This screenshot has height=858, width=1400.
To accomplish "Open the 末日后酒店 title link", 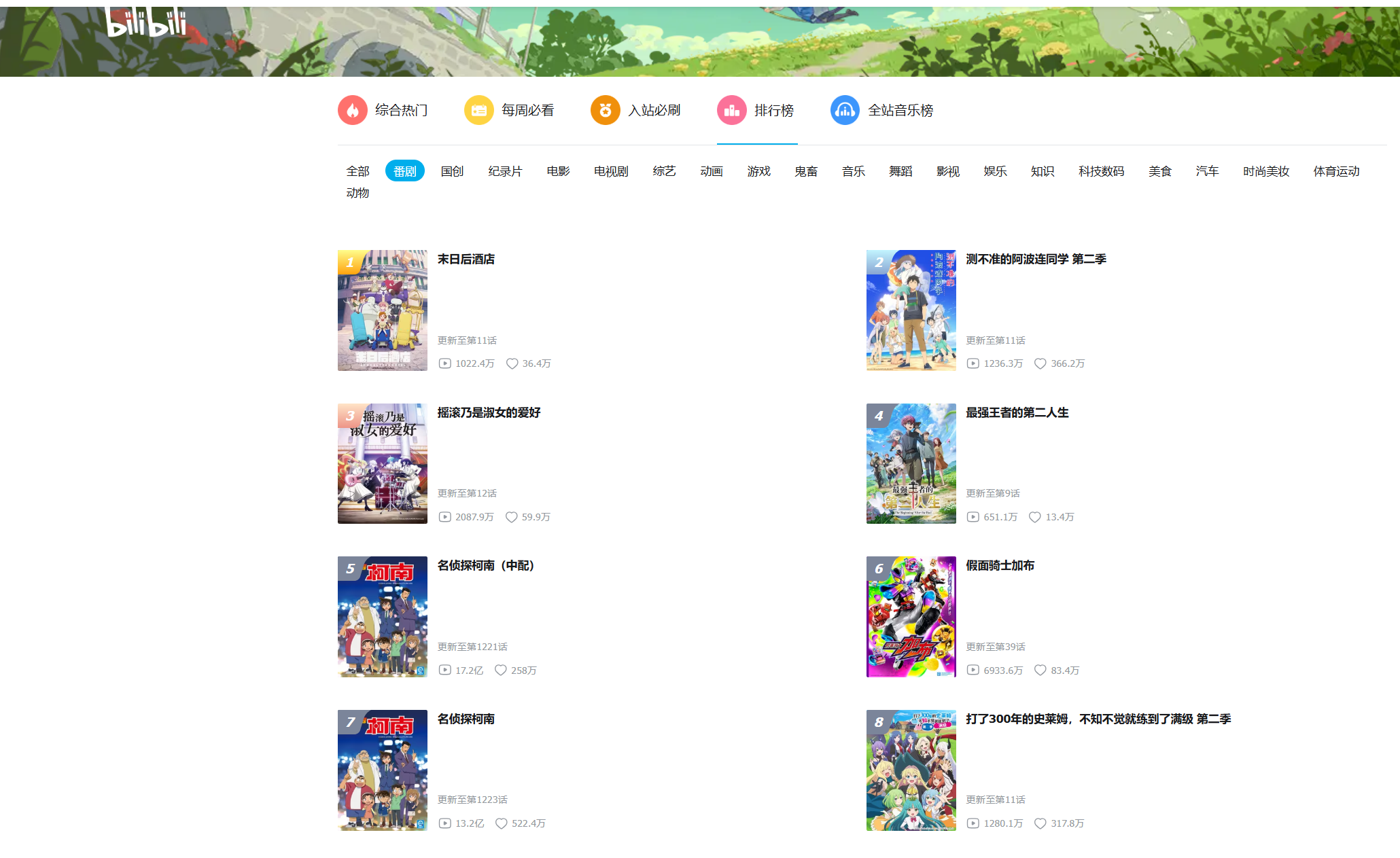I will (466, 260).
